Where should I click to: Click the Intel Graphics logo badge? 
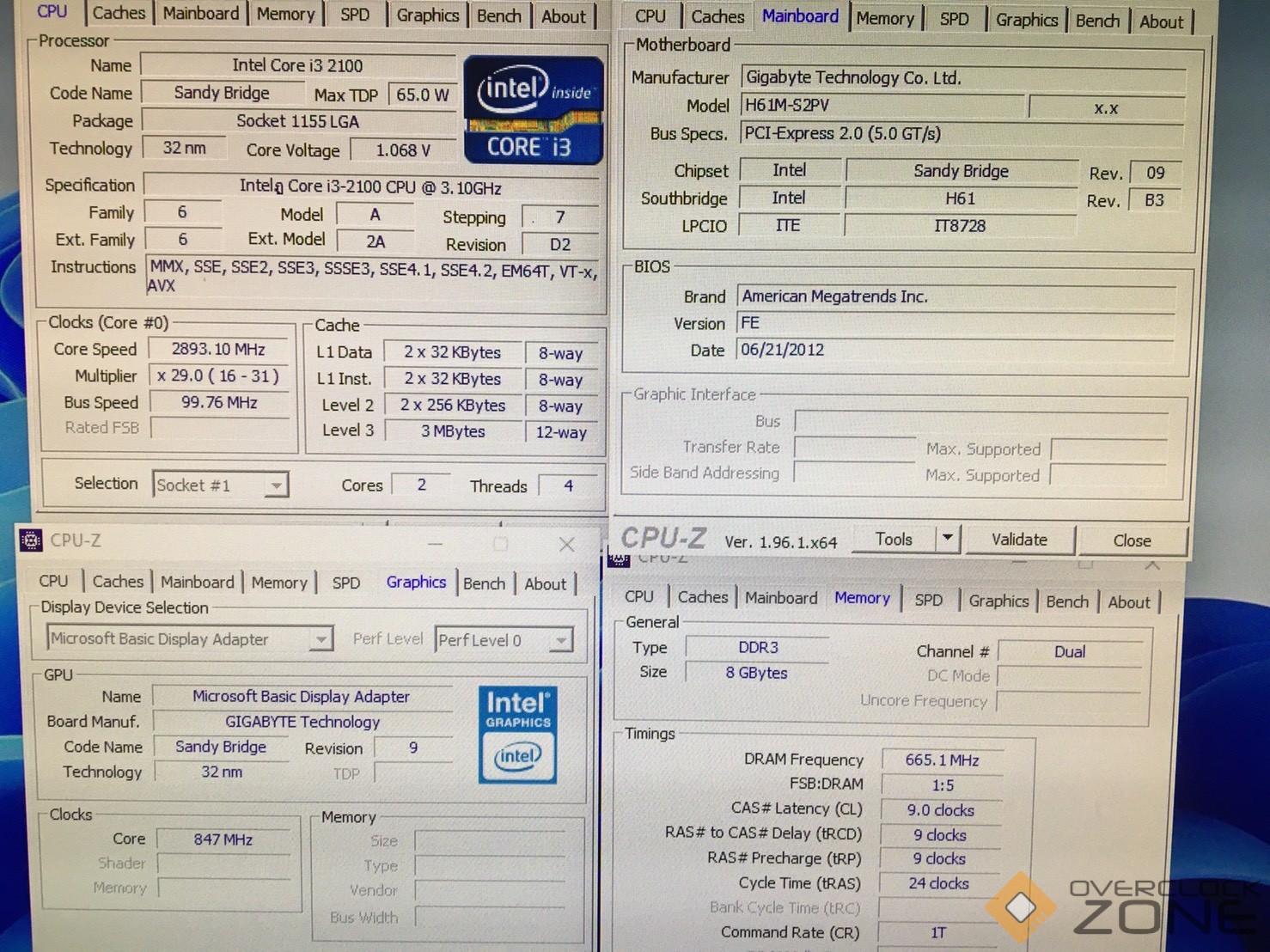tap(517, 735)
